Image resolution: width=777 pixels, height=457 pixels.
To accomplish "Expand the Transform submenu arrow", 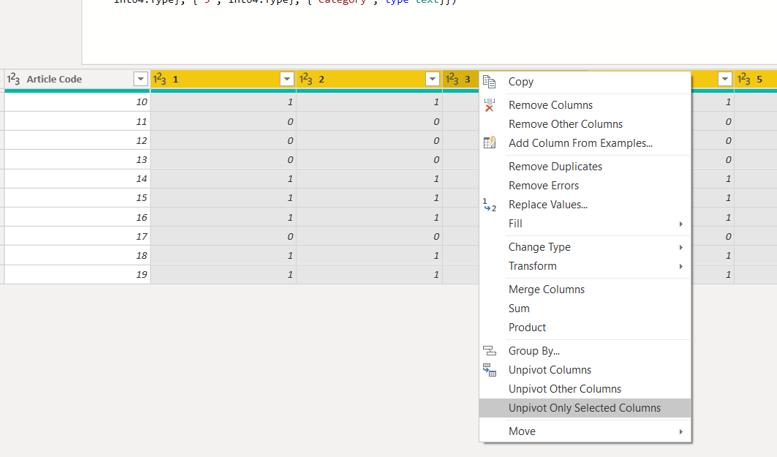I will [x=681, y=267].
